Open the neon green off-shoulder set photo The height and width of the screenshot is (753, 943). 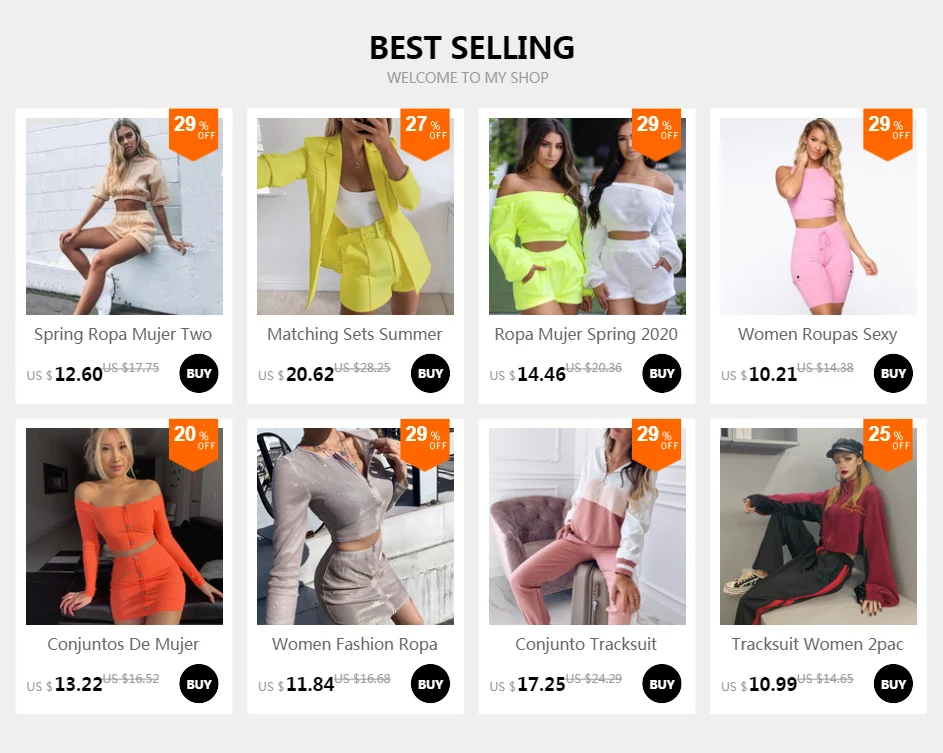click(x=587, y=216)
